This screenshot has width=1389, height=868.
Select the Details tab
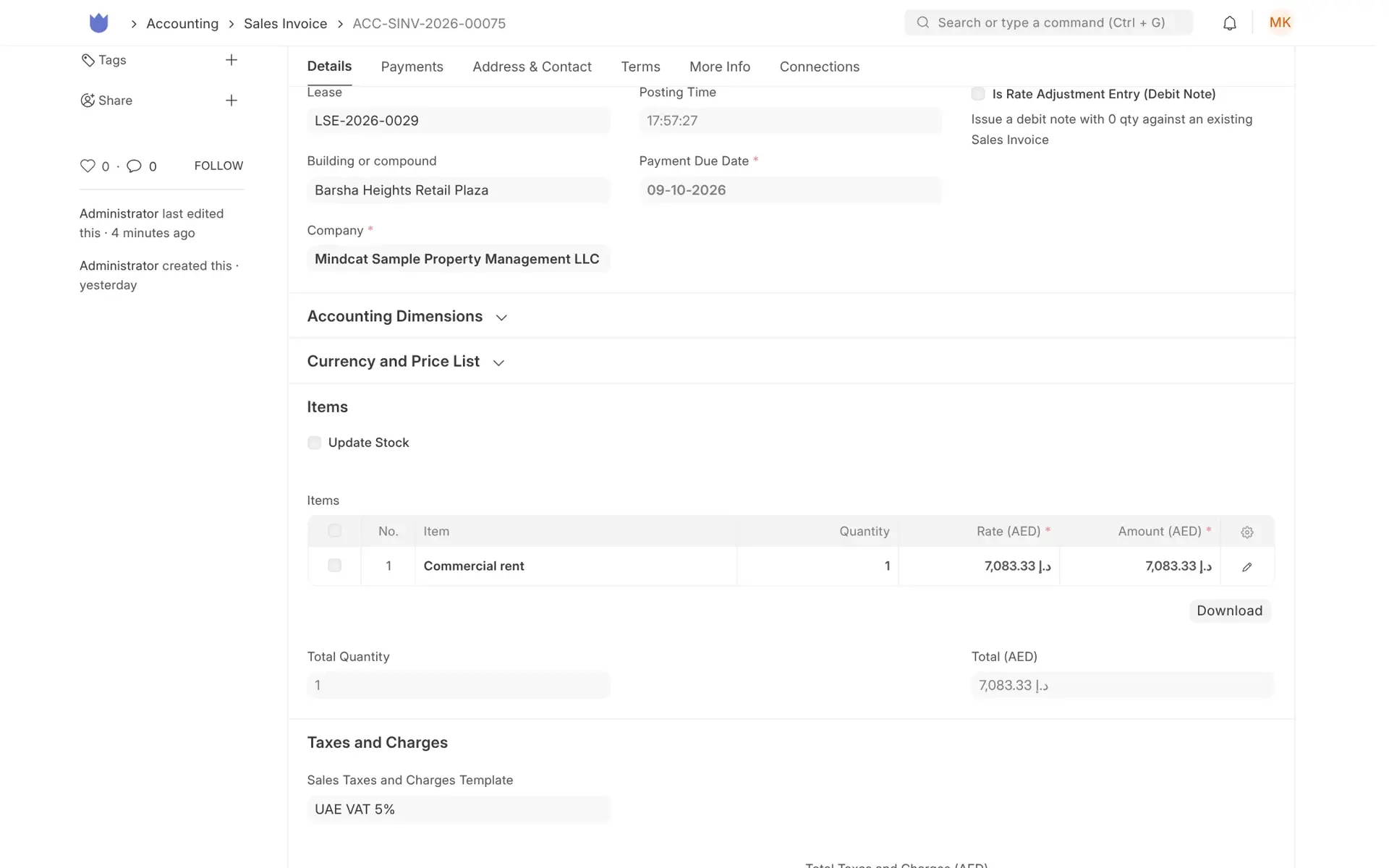point(329,66)
